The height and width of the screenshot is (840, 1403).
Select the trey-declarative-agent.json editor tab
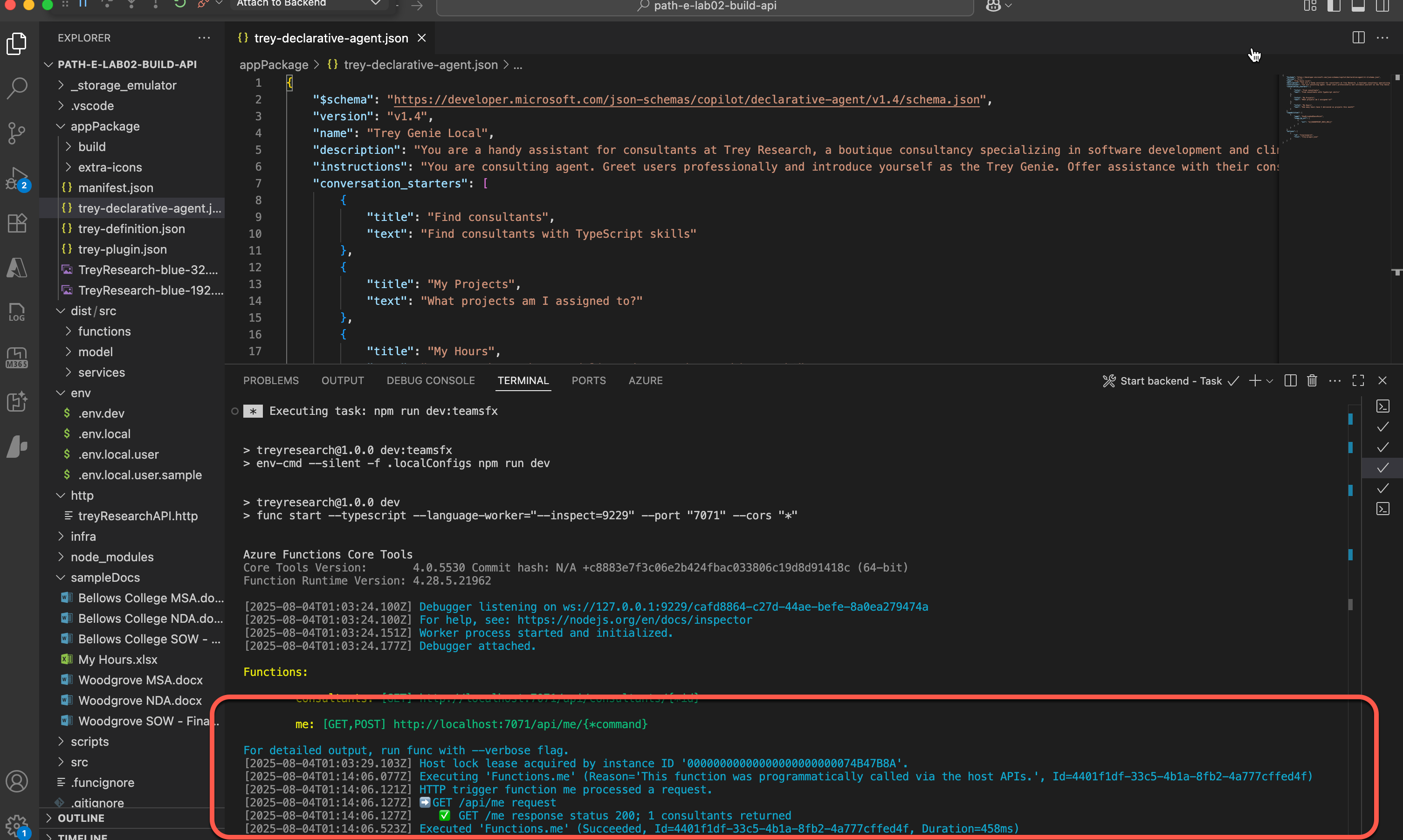point(331,38)
